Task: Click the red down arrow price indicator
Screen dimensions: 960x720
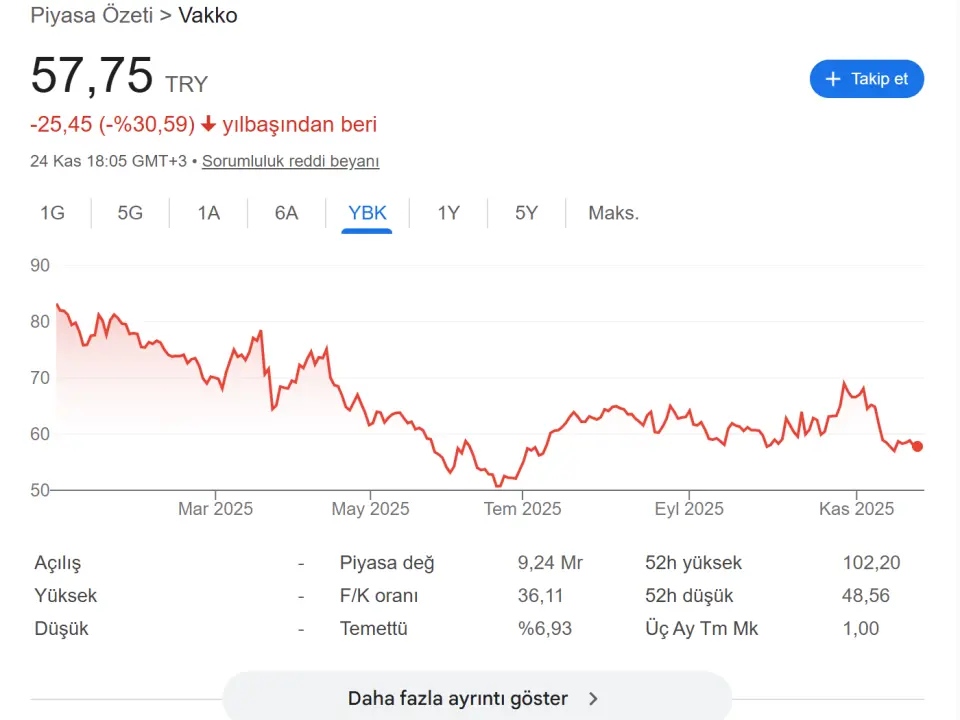Action: [208, 125]
